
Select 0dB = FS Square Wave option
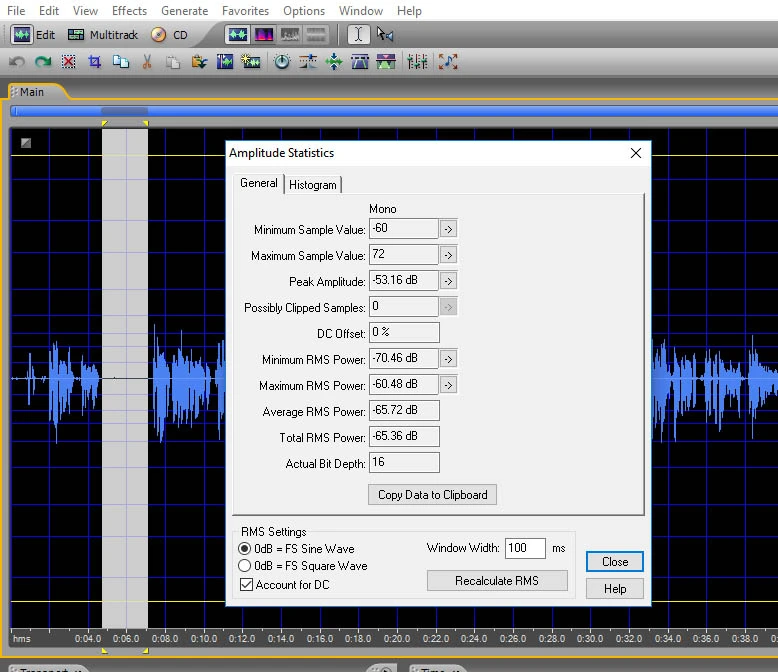[245, 566]
